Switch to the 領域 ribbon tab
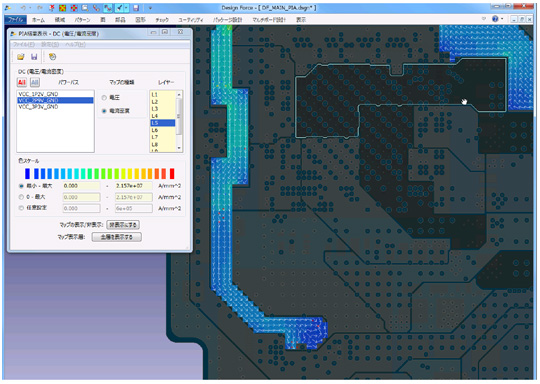The image size is (540, 384). [60, 20]
